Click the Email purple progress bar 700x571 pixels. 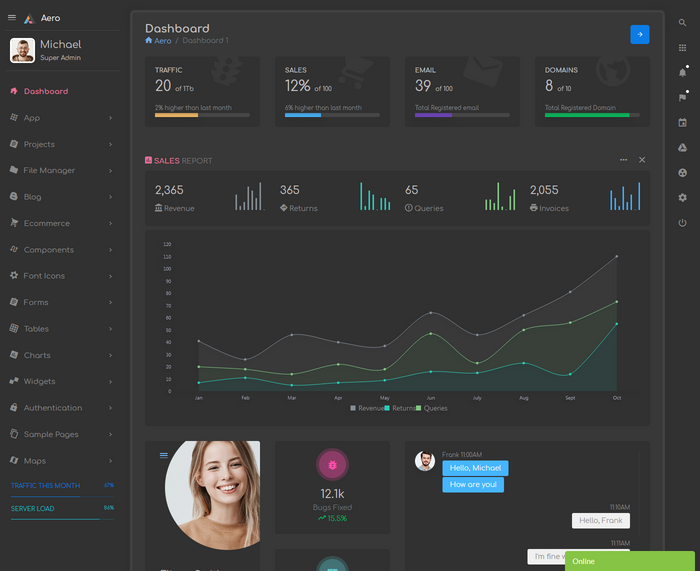coord(462,115)
